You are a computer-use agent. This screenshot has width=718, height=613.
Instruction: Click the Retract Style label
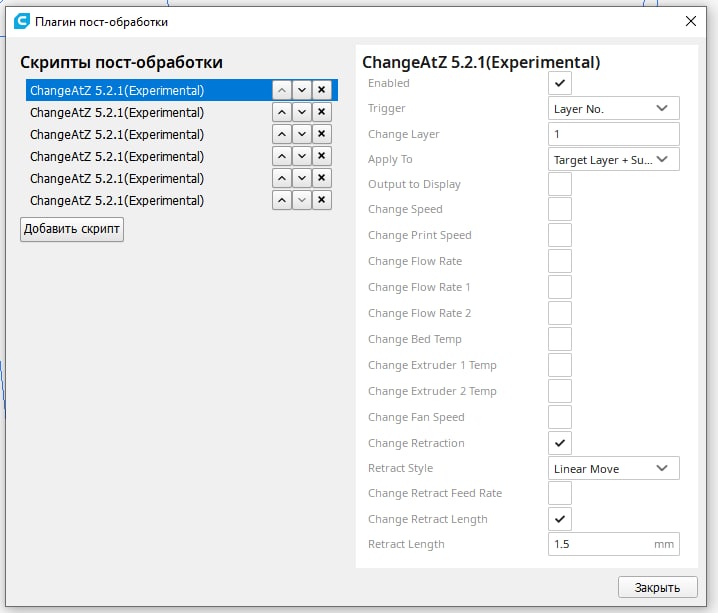point(400,468)
